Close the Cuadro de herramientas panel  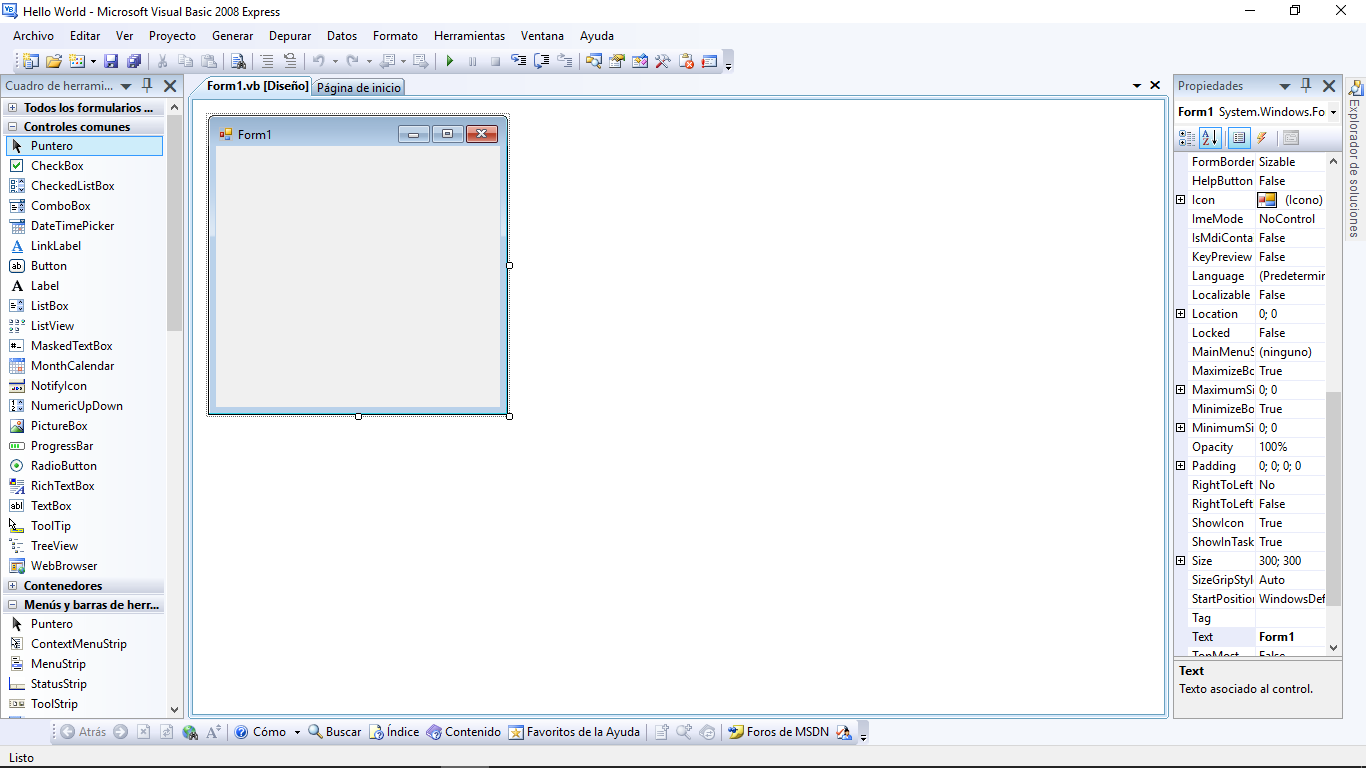pos(170,86)
